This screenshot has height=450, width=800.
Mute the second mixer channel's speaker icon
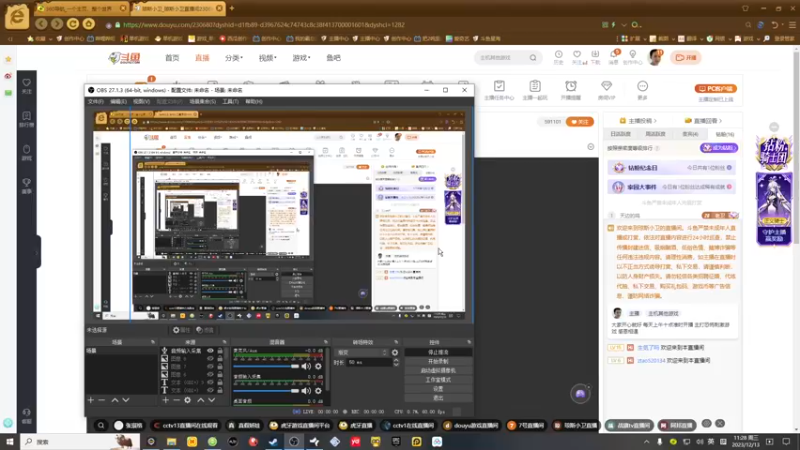[x=306, y=391]
